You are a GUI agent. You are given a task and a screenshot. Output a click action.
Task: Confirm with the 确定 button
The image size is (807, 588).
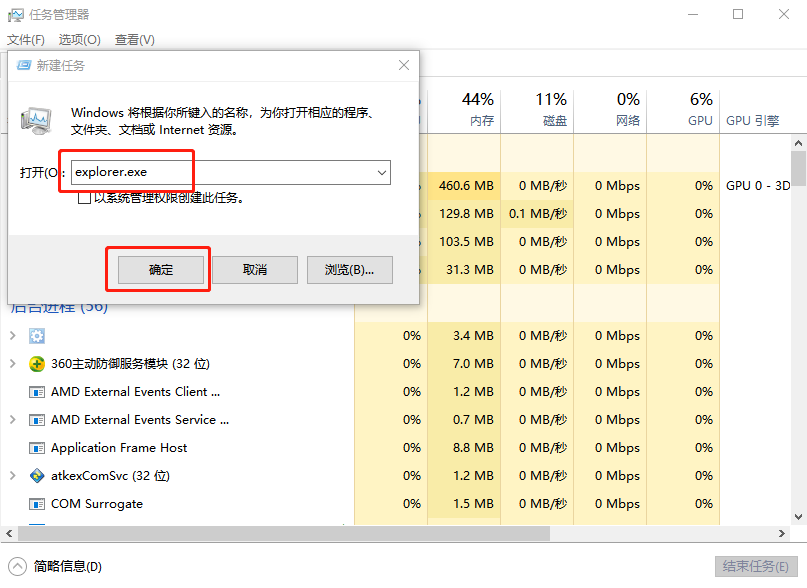point(161,270)
